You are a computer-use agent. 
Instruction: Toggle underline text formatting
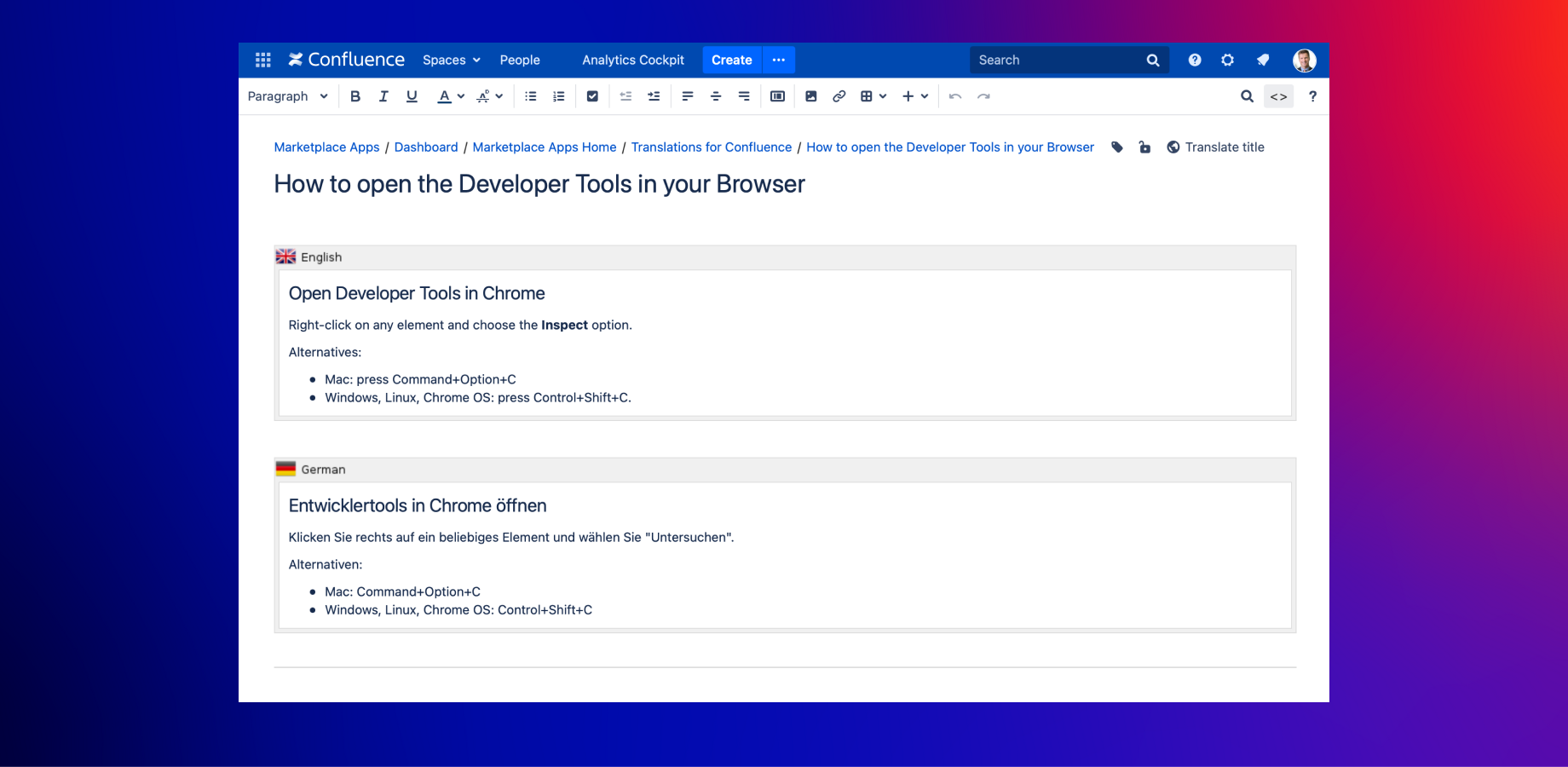coord(412,96)
